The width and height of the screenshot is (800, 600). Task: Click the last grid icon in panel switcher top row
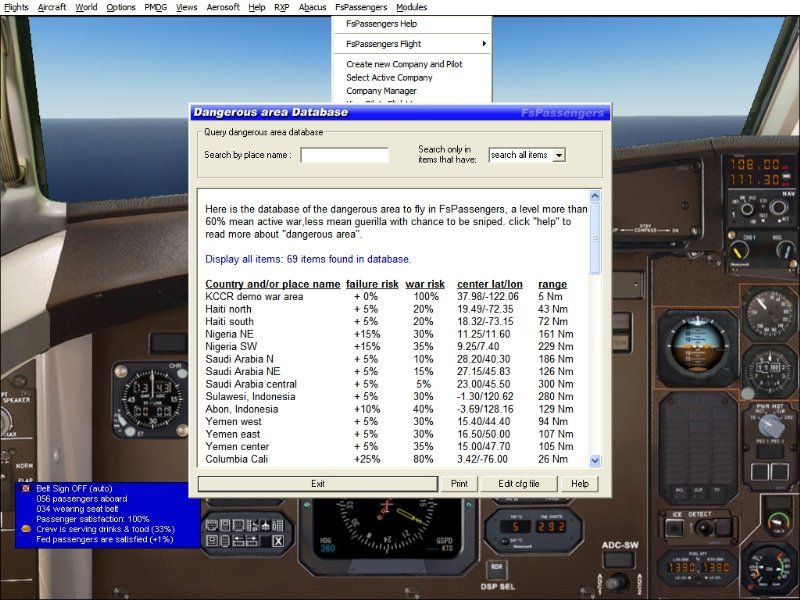[x=278, y=525]
